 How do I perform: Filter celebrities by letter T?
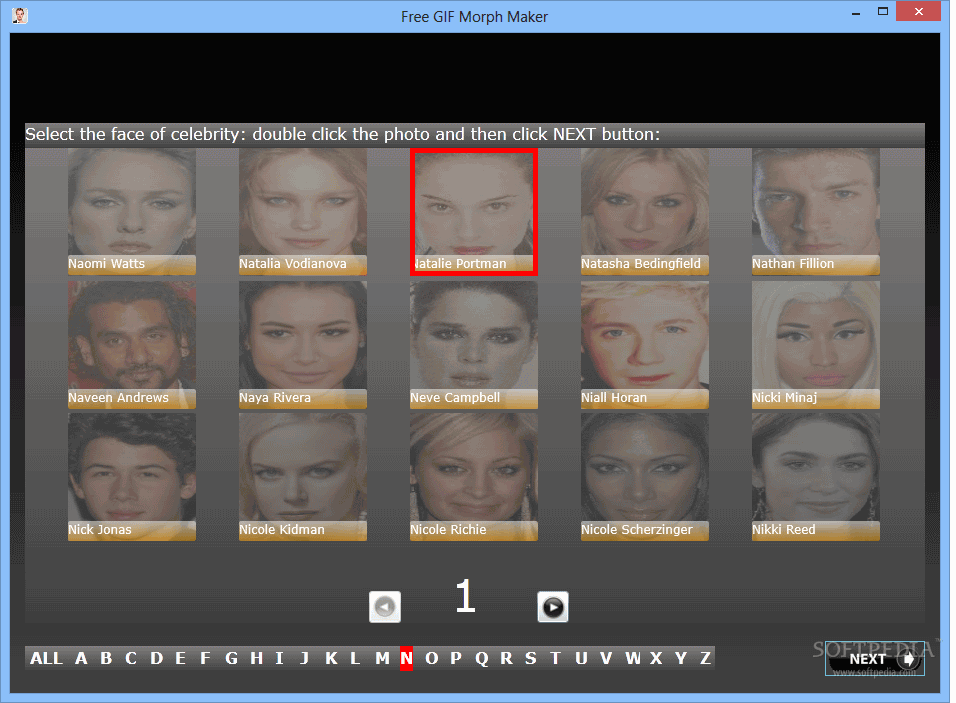(555, 658)
